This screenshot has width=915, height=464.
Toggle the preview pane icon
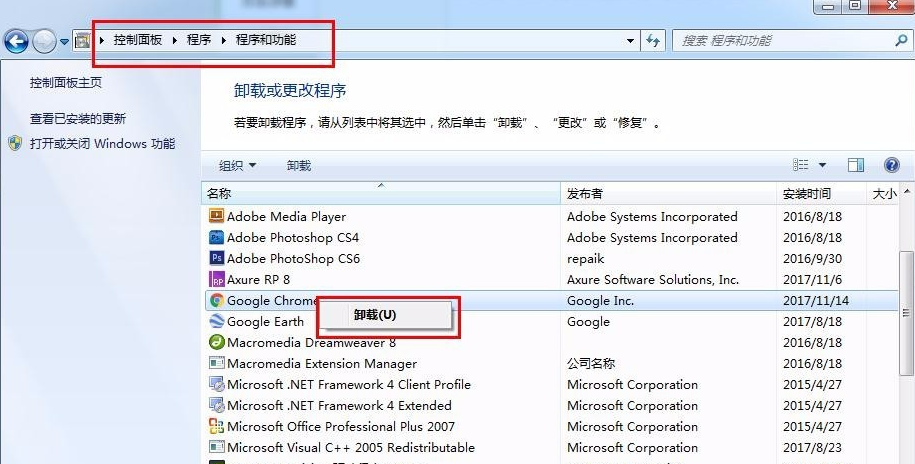point(856,165)
